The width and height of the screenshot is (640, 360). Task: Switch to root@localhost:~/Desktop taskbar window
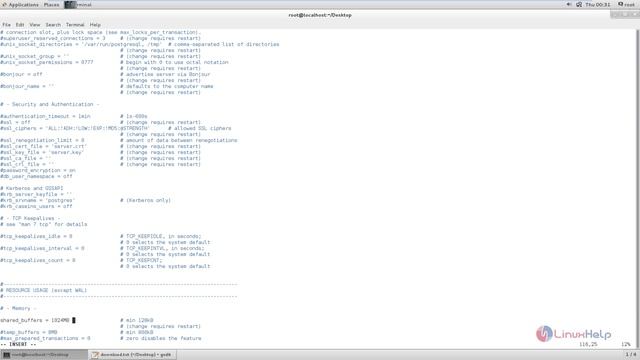pyautogui.click(x=44, y=355)
